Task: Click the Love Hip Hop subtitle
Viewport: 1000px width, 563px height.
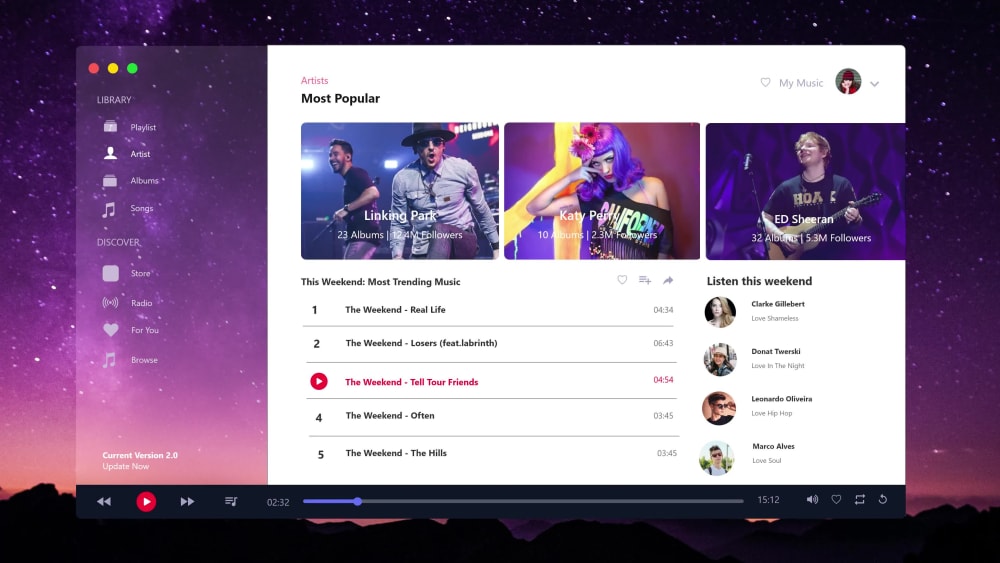Action: pyautogui.click(x=772, y=413)
